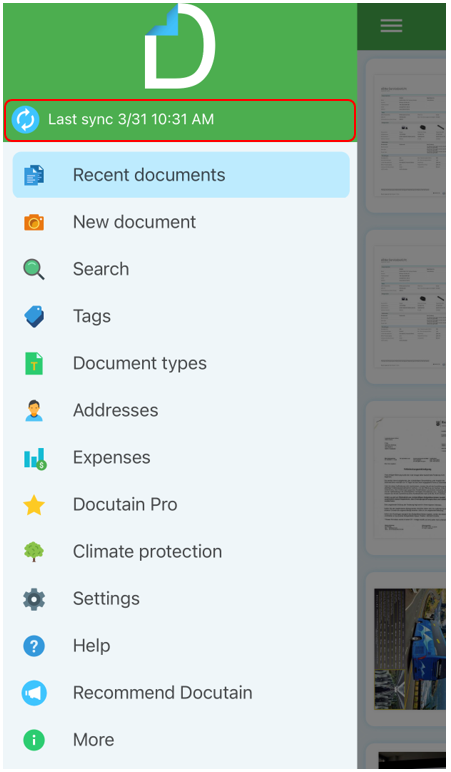Click the person Addresses icon
This screenshot has width=451, height=772.
34,411
